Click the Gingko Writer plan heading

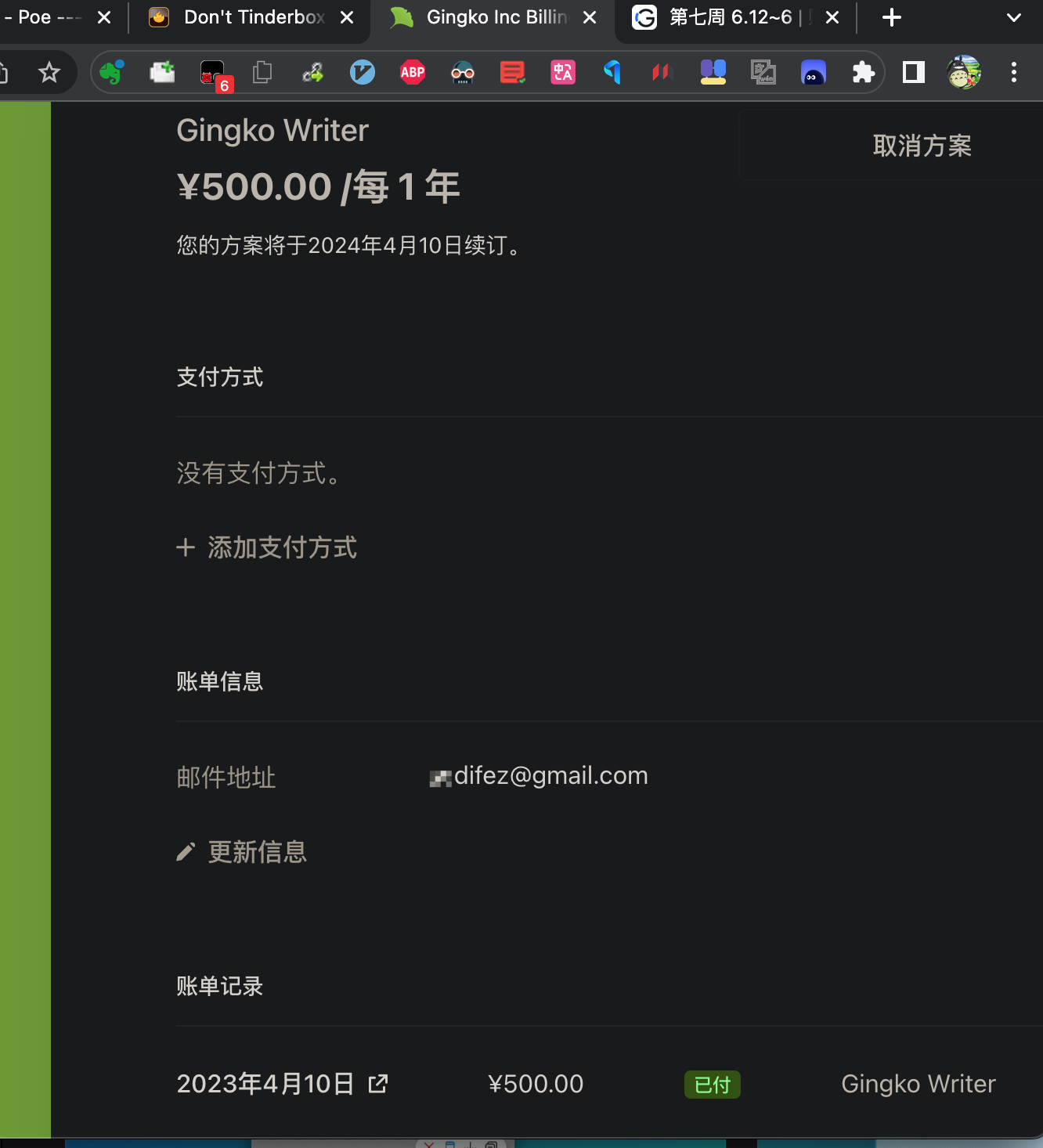pos(272,131)
